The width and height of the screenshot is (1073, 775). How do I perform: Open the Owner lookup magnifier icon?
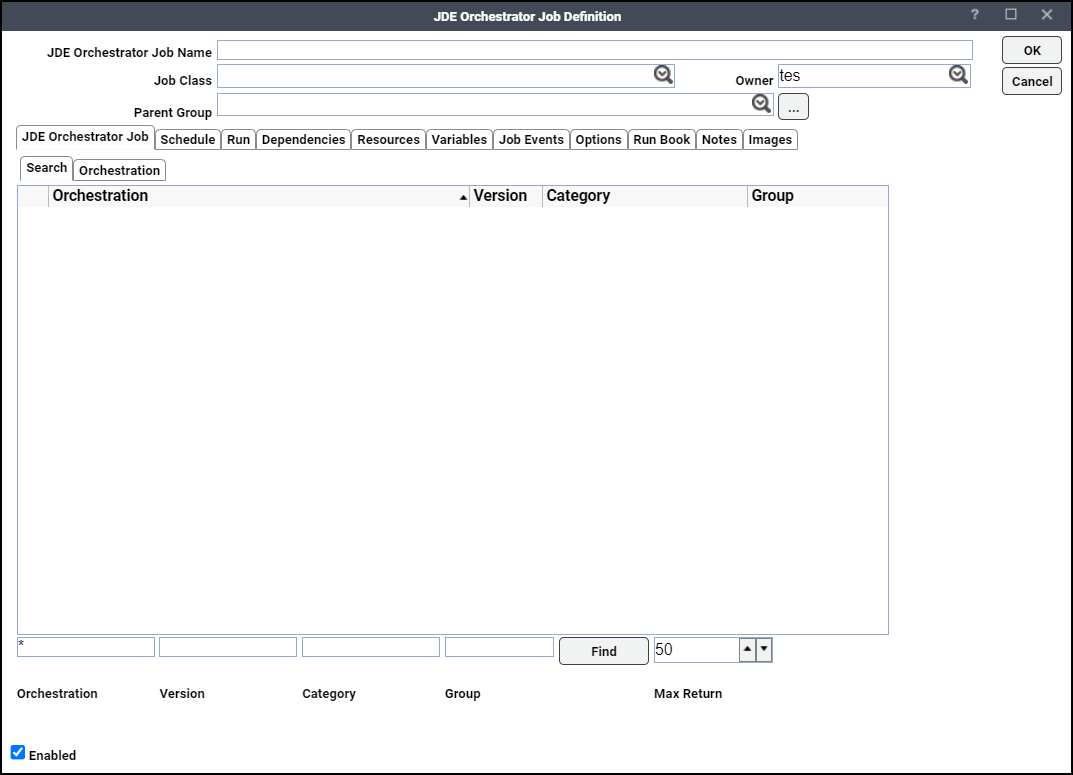(958, 75)
